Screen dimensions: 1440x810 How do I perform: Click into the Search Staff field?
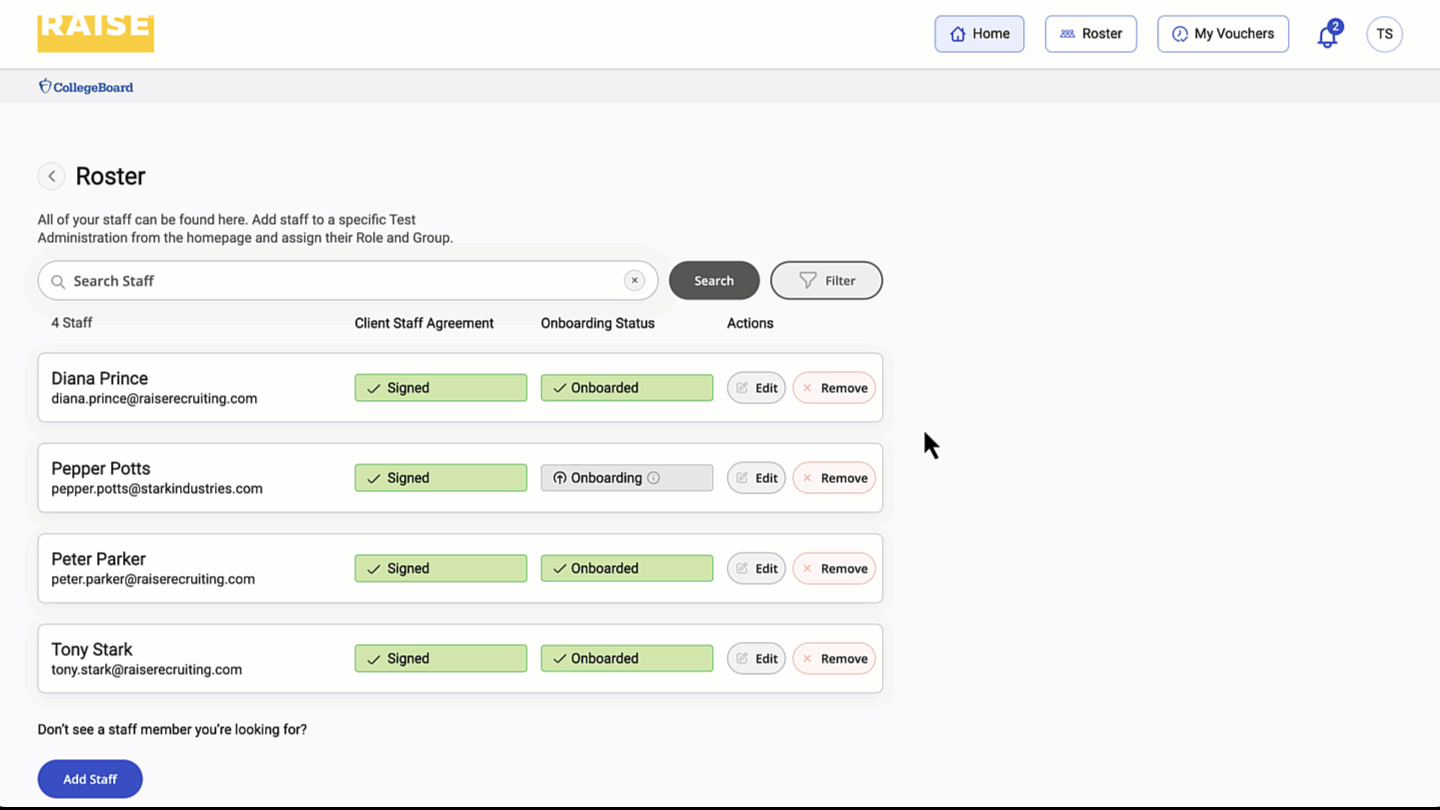(340, 281)
